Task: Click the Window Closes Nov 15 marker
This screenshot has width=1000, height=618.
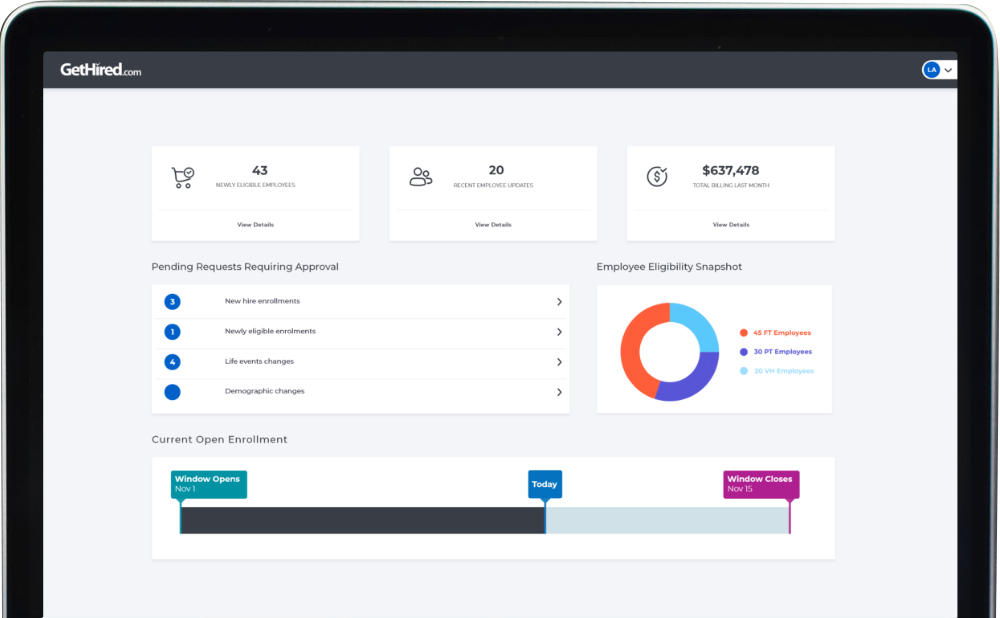Action: pos(760,484)
